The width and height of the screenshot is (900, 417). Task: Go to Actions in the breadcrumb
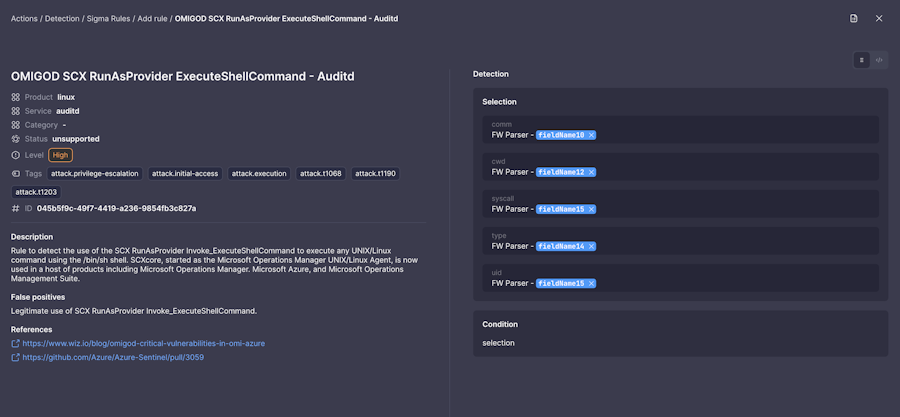click(24, 19)
